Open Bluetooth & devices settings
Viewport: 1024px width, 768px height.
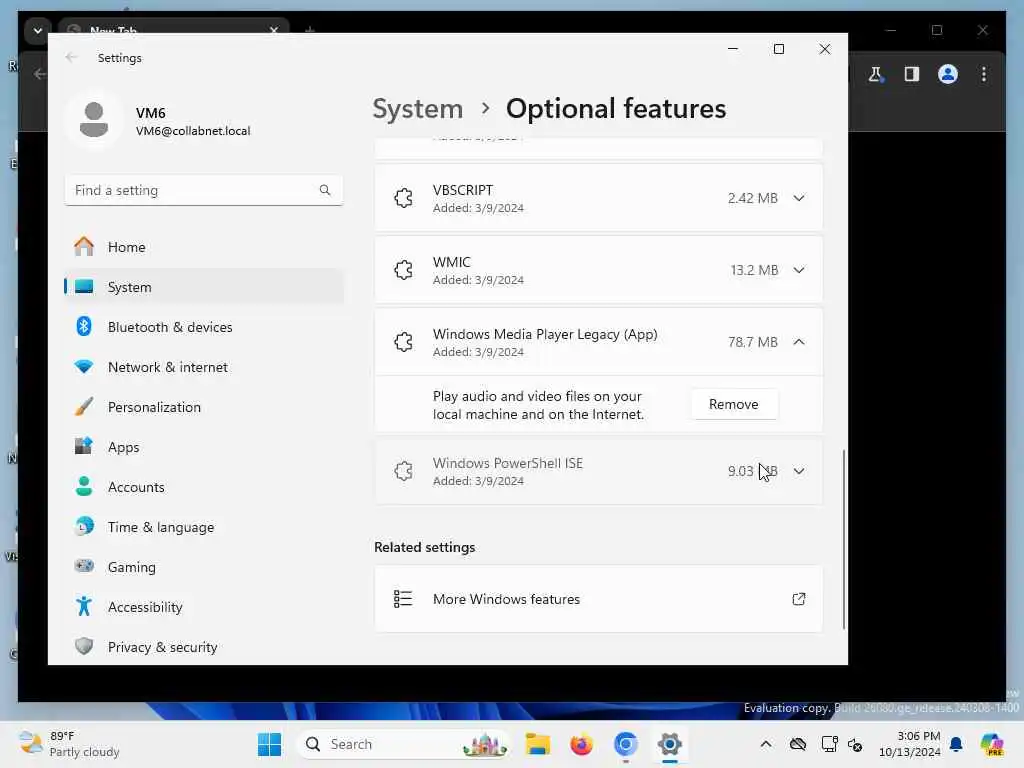pos(204,327)
